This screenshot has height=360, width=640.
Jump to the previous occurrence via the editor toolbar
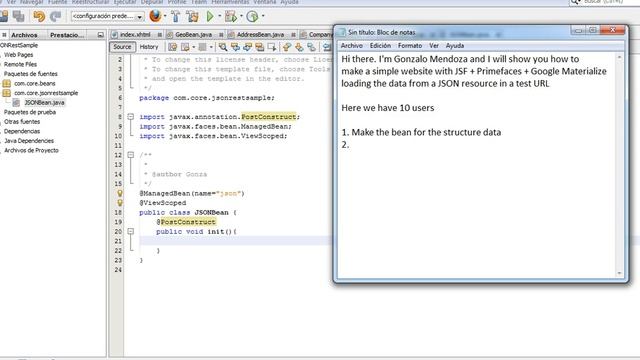(235, 47)
